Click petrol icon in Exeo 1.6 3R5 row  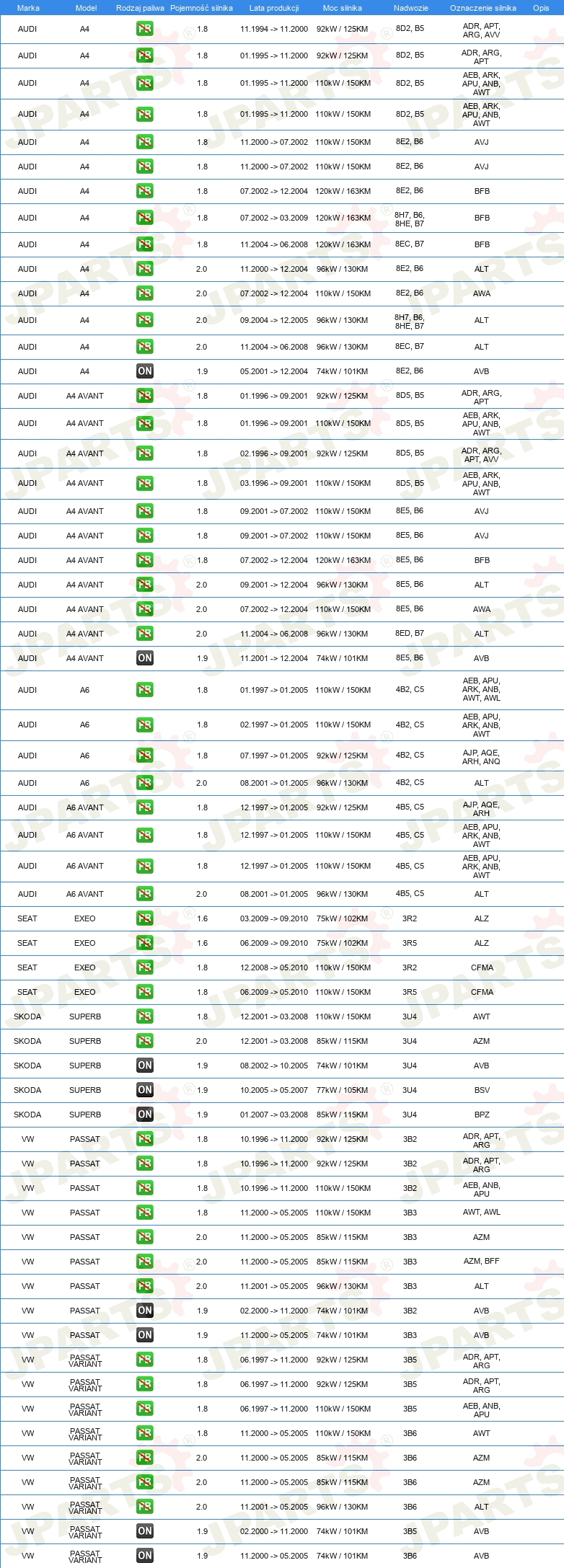pos(145,943)
